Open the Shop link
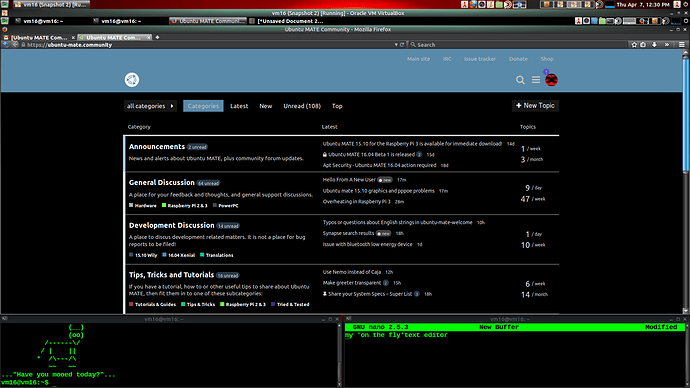This screenshot has width=690, height=388. (547, 59)
